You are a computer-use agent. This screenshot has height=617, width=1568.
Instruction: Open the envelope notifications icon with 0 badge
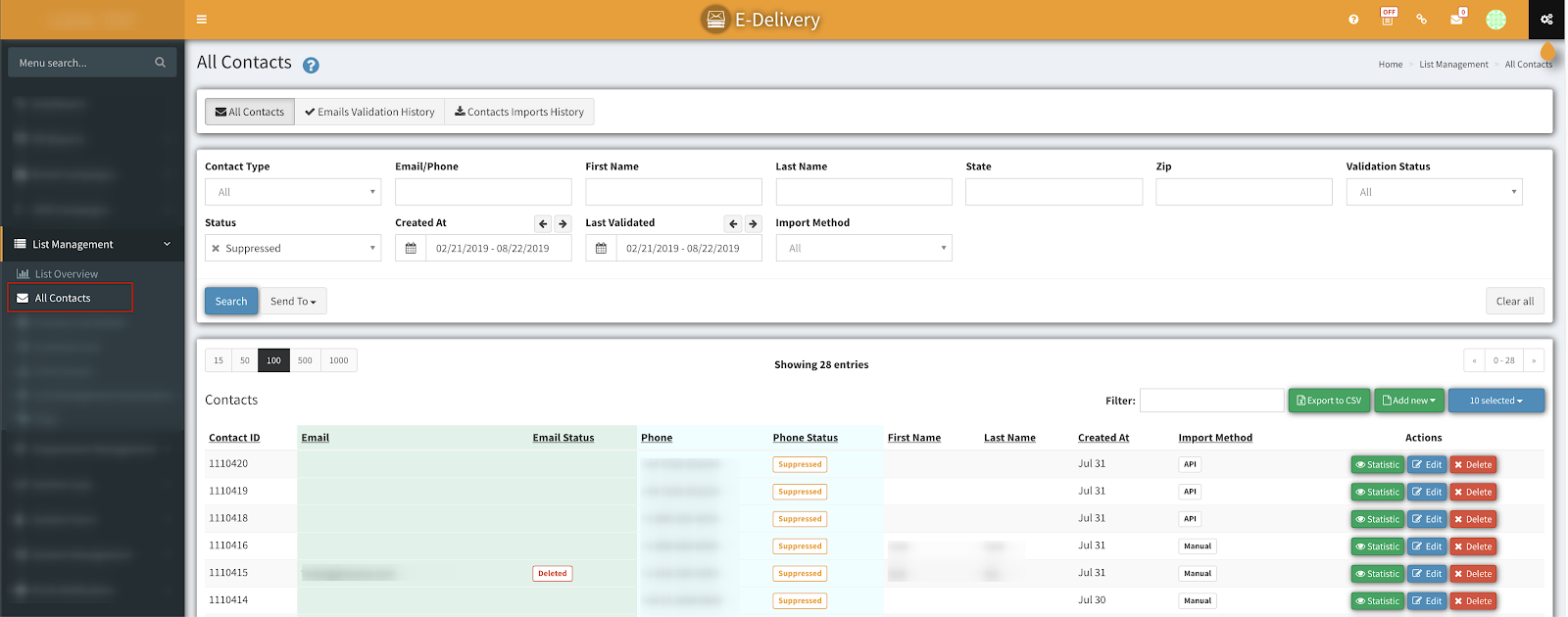click(1457, 18)
